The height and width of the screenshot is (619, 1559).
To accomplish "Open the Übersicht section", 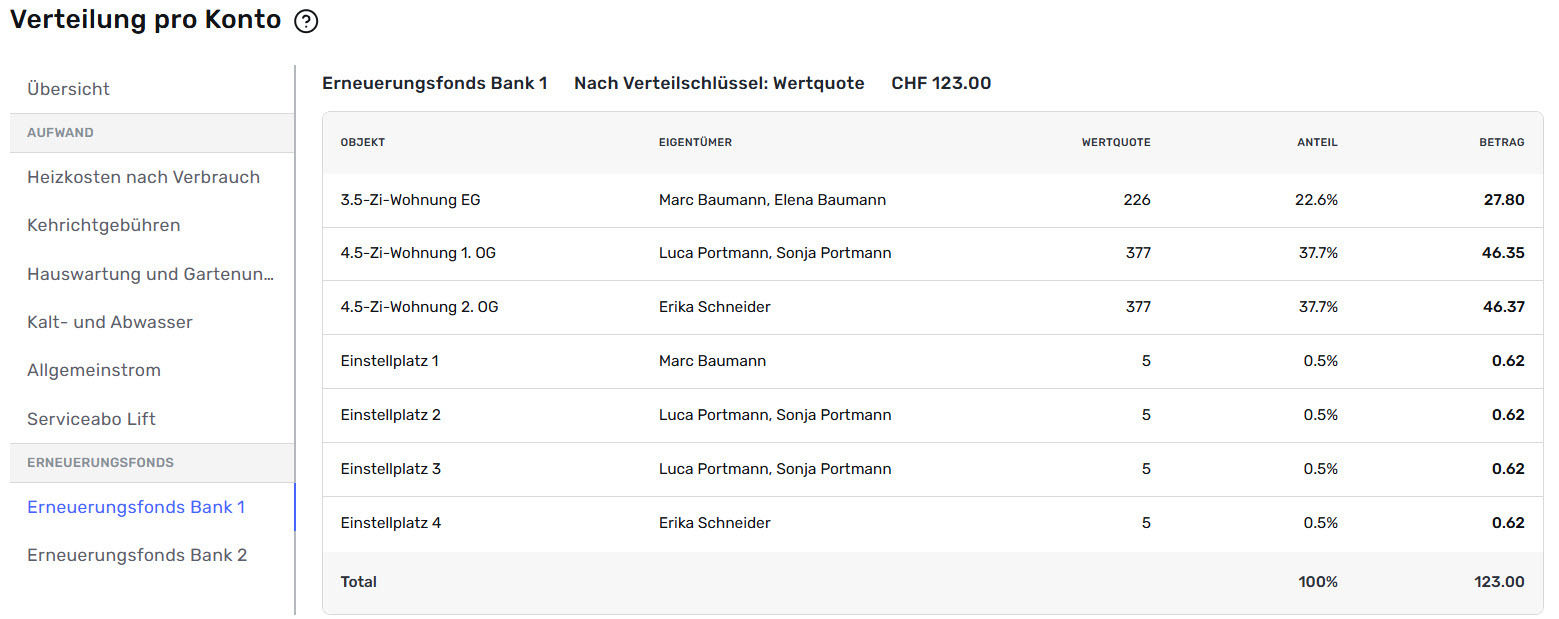I will point(152,89).
